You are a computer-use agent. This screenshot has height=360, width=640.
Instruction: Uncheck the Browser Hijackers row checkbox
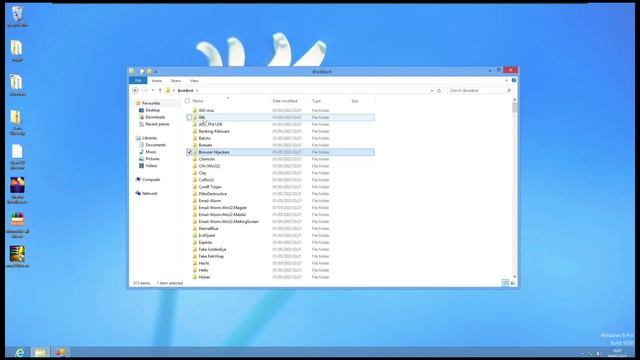click(x=189, y=152)
